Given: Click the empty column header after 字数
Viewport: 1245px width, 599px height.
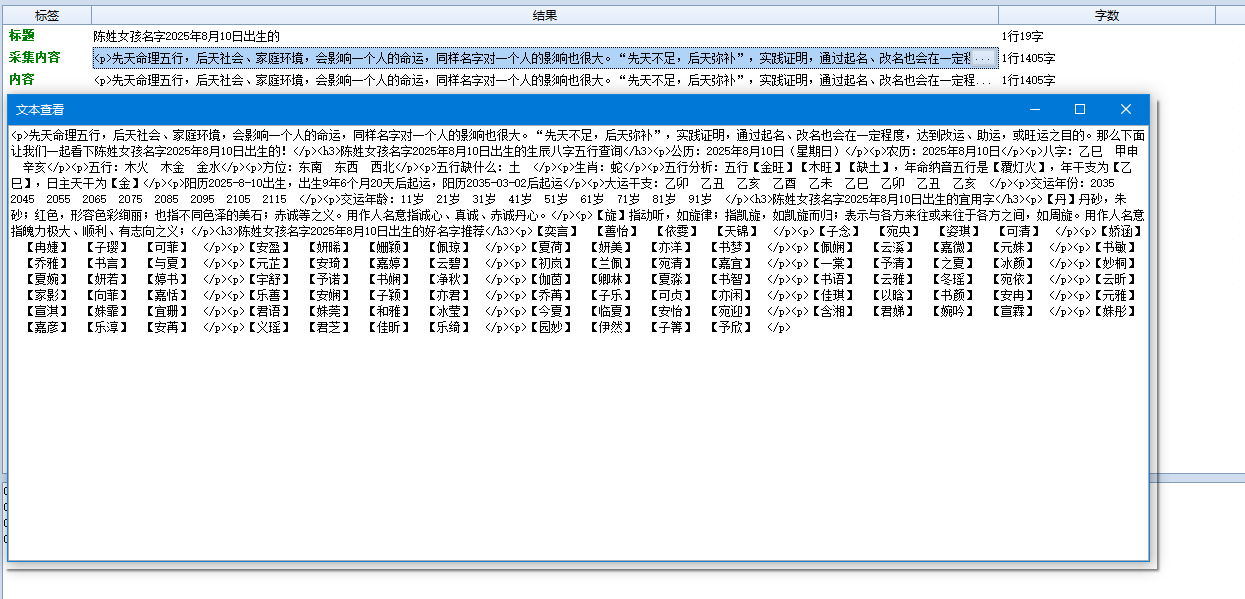Looking at the screenshot, I should 1229,15.
